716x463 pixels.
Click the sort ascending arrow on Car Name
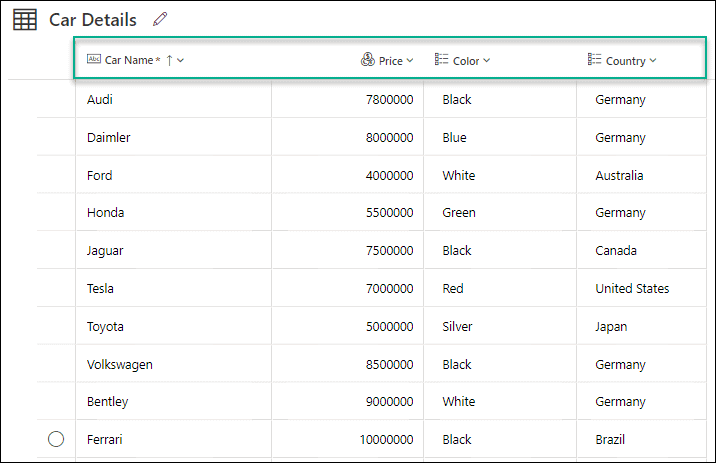coord(169,60)
